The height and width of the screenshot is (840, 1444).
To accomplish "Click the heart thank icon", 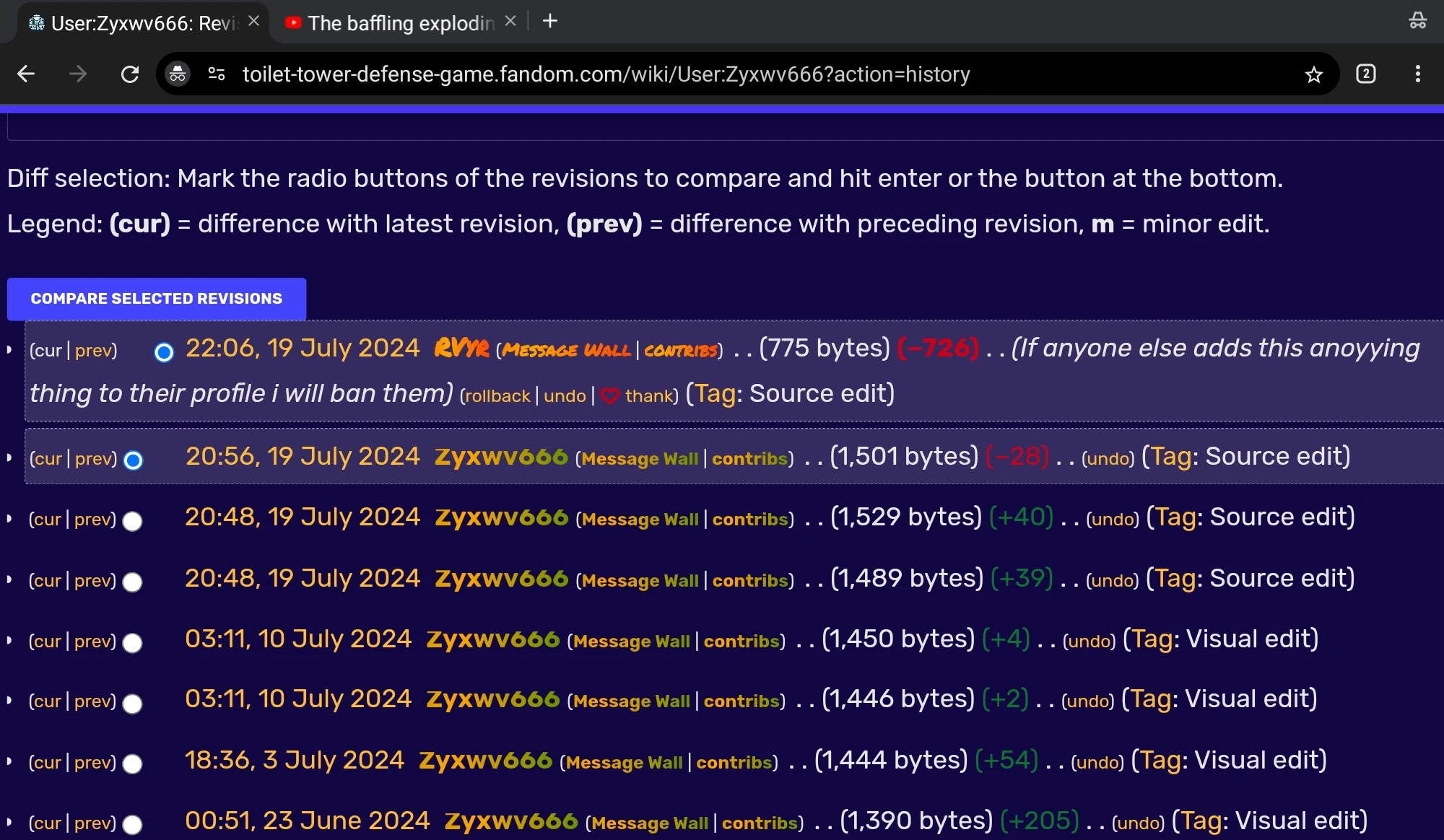I will click(x=610, y=396).
